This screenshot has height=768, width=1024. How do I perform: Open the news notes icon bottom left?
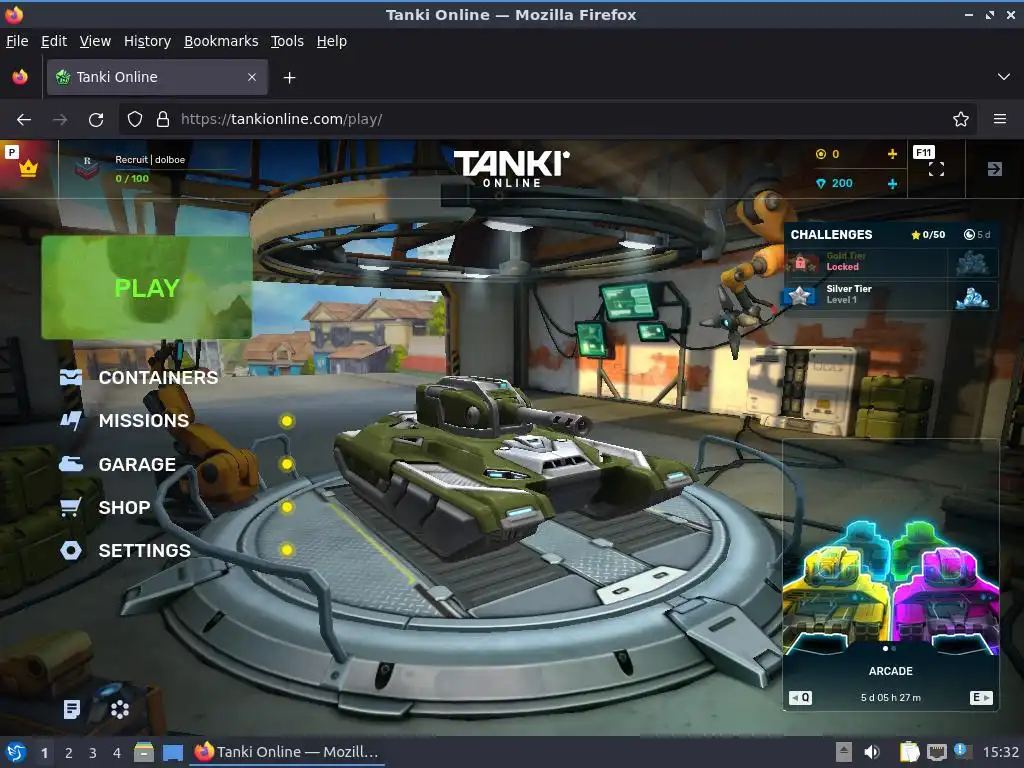[x=72, y=709]
